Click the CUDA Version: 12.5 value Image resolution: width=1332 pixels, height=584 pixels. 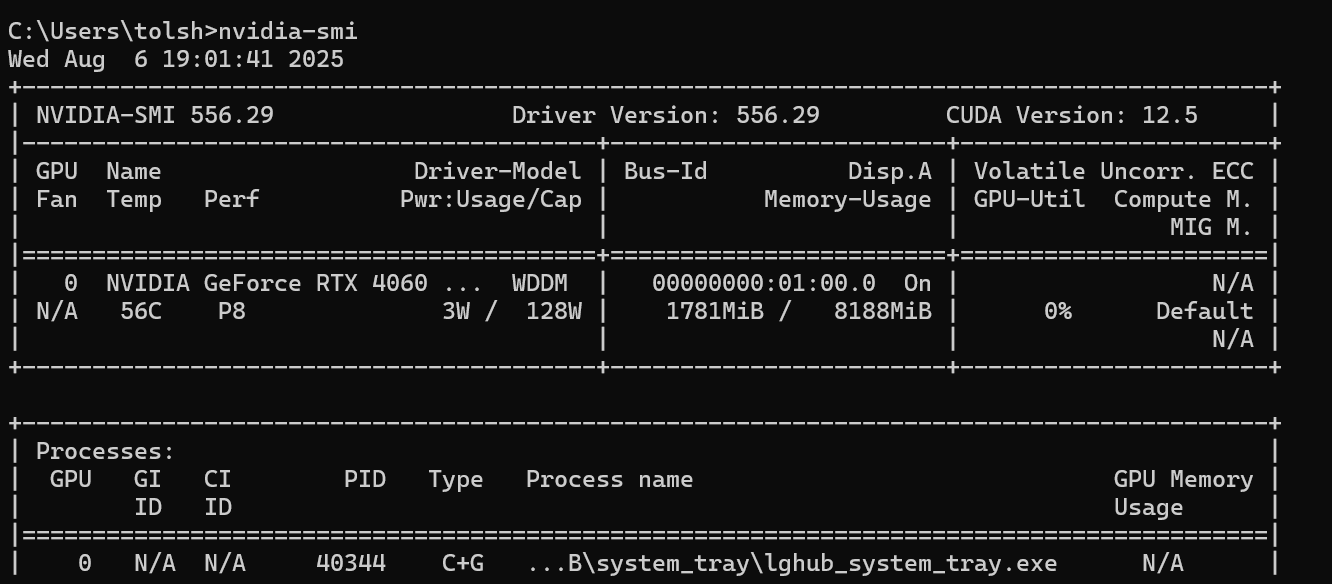coord(1072,115)
